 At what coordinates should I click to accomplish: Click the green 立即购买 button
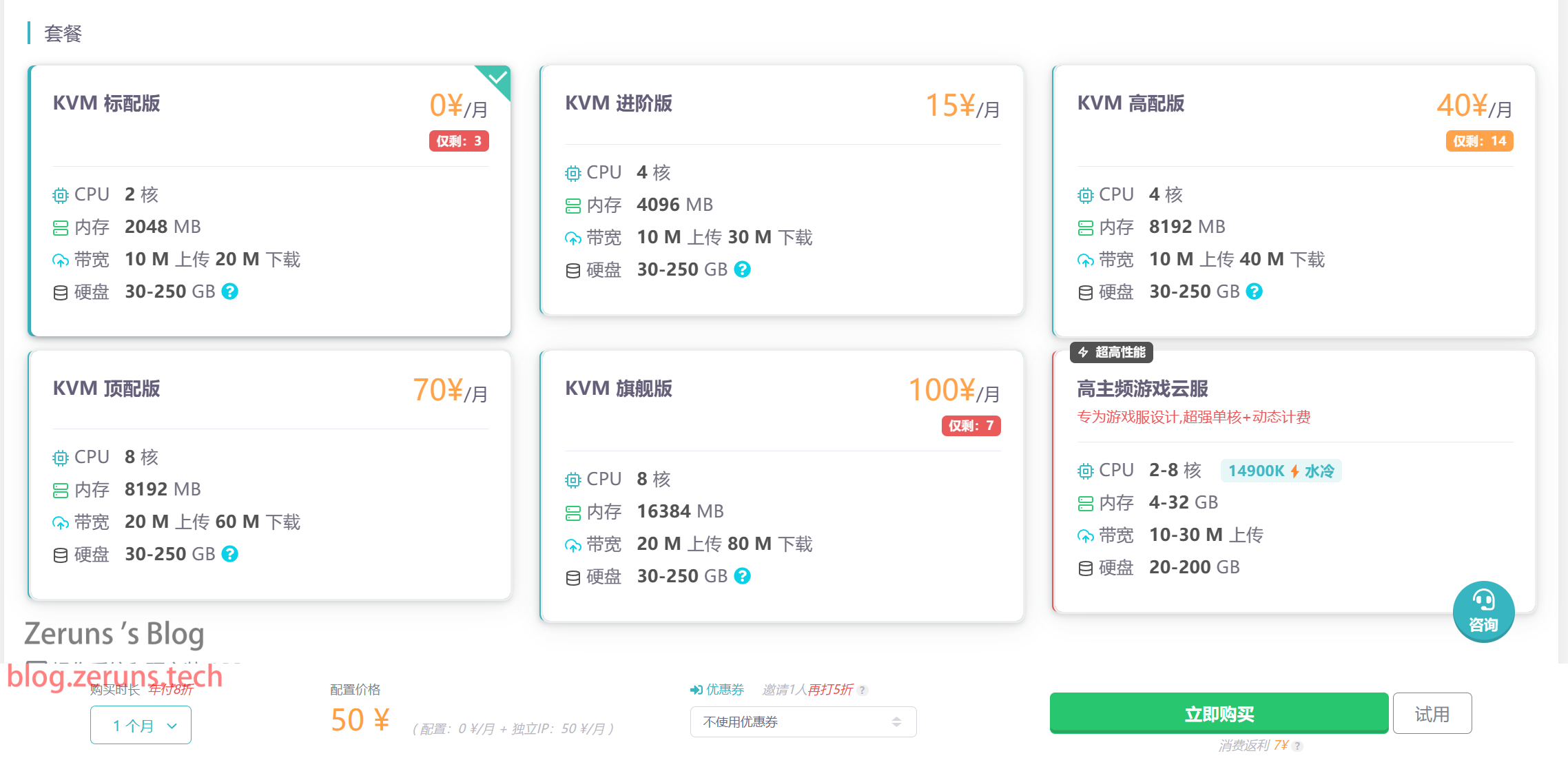click(x=1219, y=714)
